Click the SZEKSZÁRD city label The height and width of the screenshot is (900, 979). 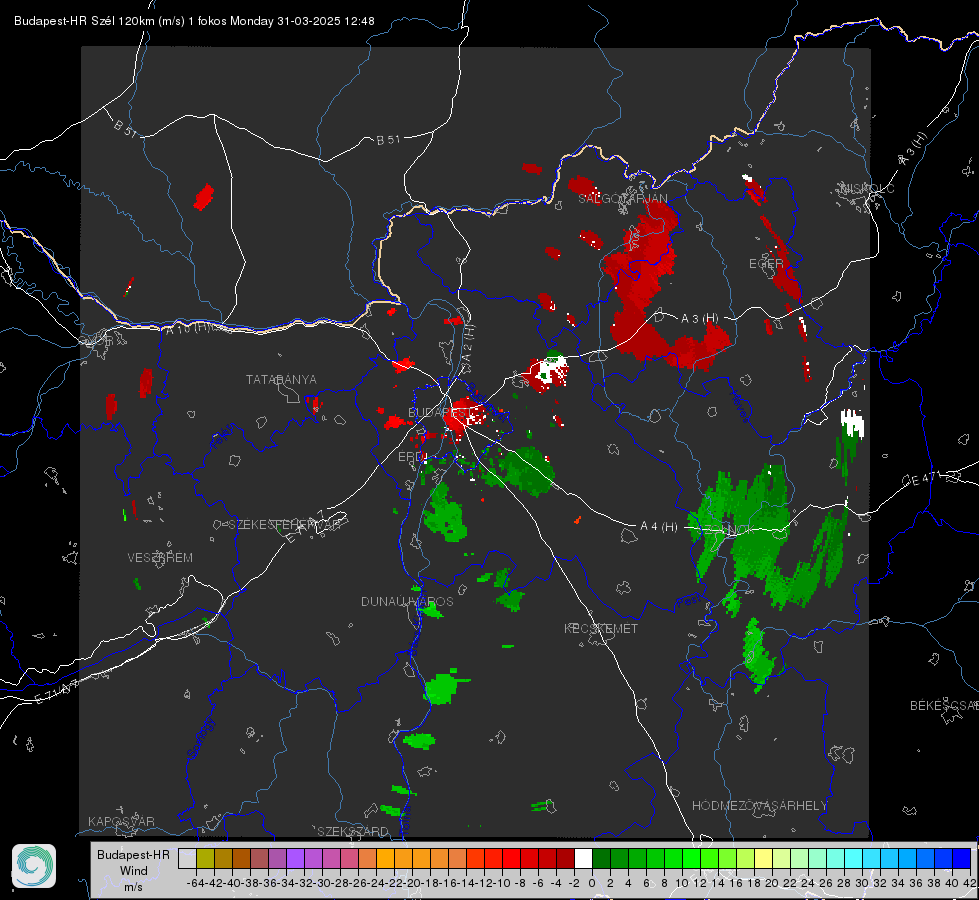[x=353, y=831]
